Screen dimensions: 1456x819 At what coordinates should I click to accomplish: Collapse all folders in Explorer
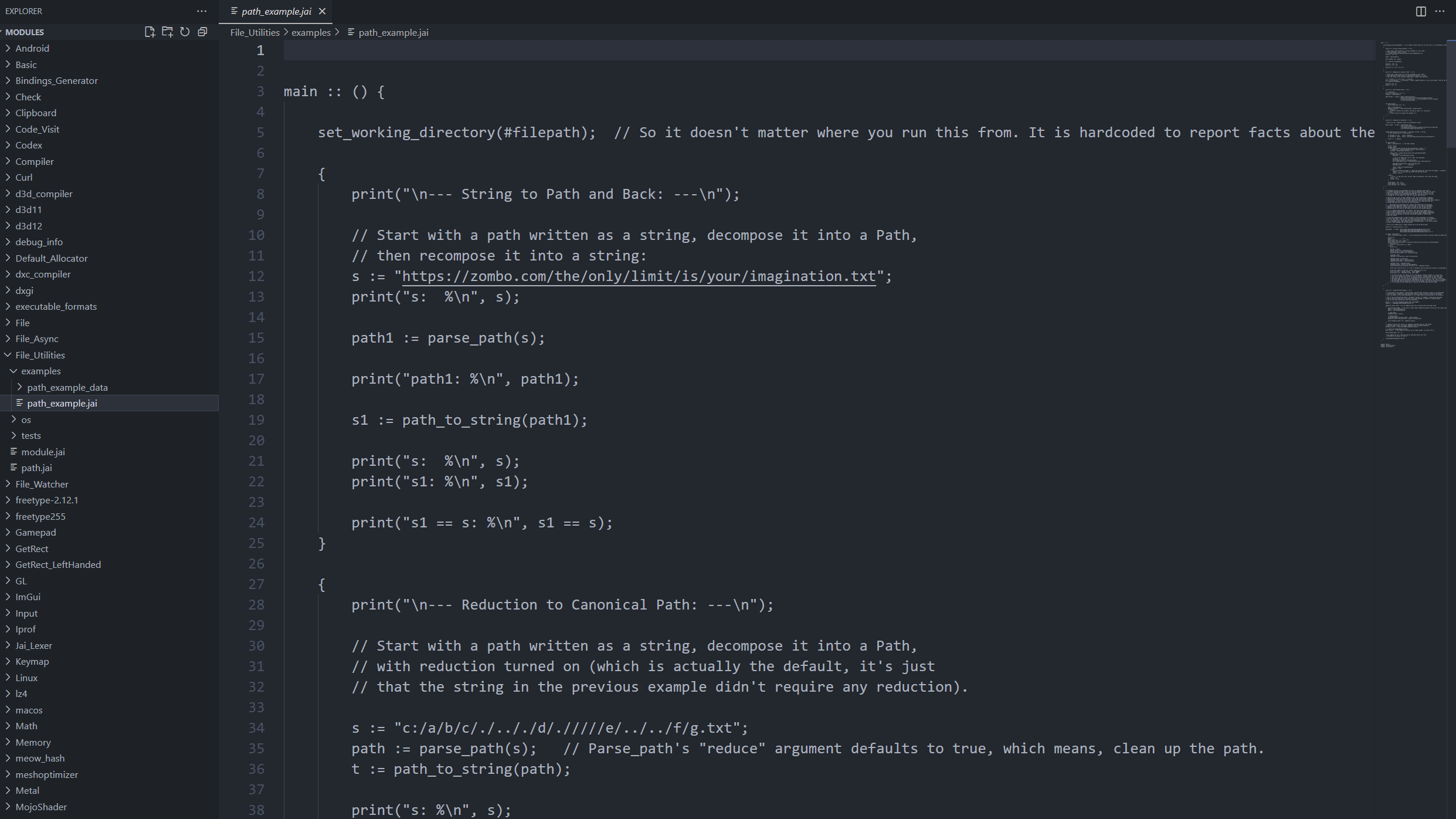click(202, 32)
